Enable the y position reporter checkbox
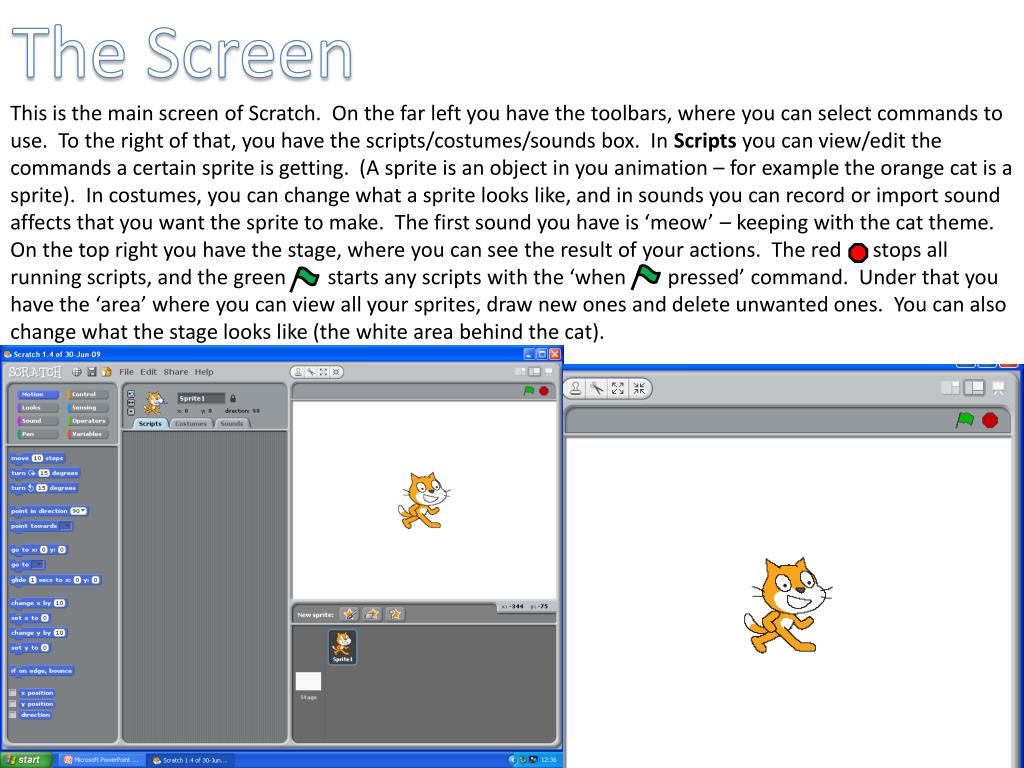The width and height of the screenshot is (1024, 768). [x=12, y=704]
